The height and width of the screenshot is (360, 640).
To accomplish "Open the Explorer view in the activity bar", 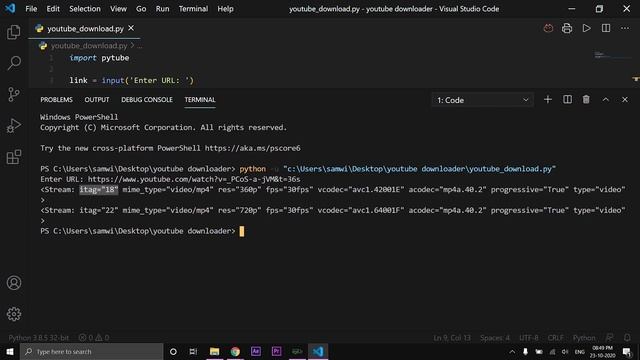I will pos(13,32).
